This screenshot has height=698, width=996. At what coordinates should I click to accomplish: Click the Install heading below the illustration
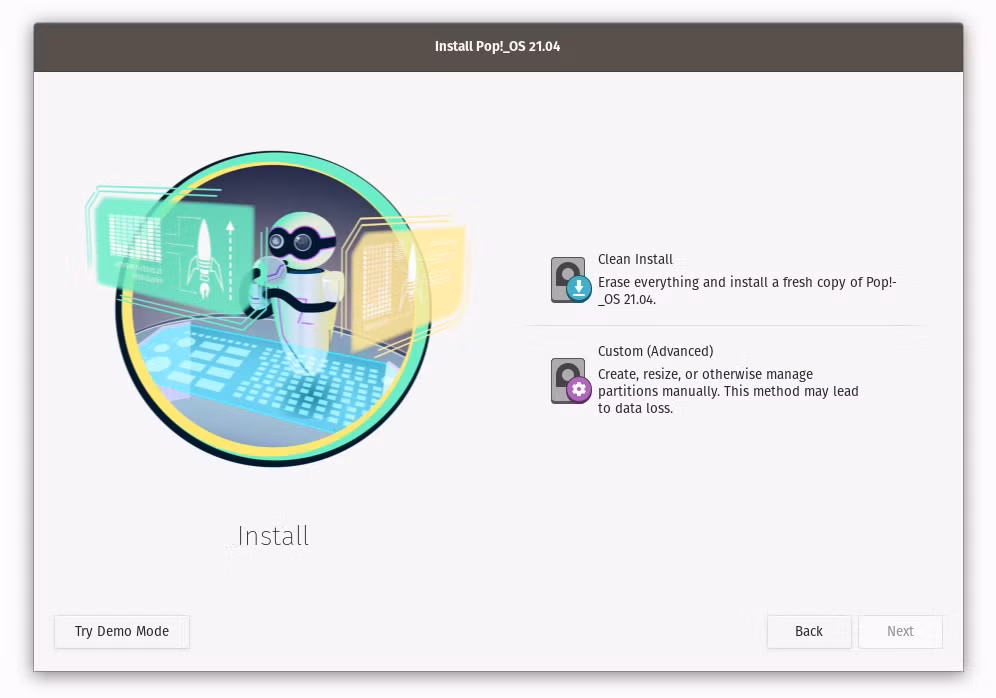[x=273, y=536]
